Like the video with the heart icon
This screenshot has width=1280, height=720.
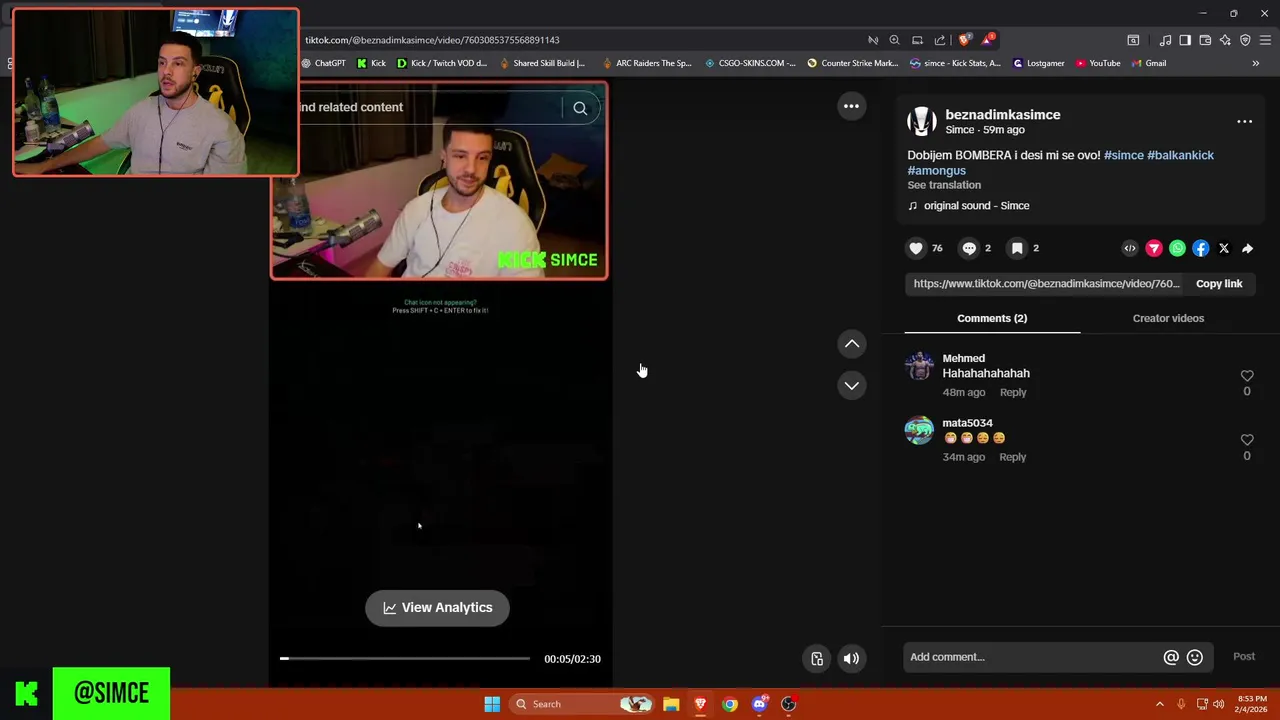tap(916, 248)
